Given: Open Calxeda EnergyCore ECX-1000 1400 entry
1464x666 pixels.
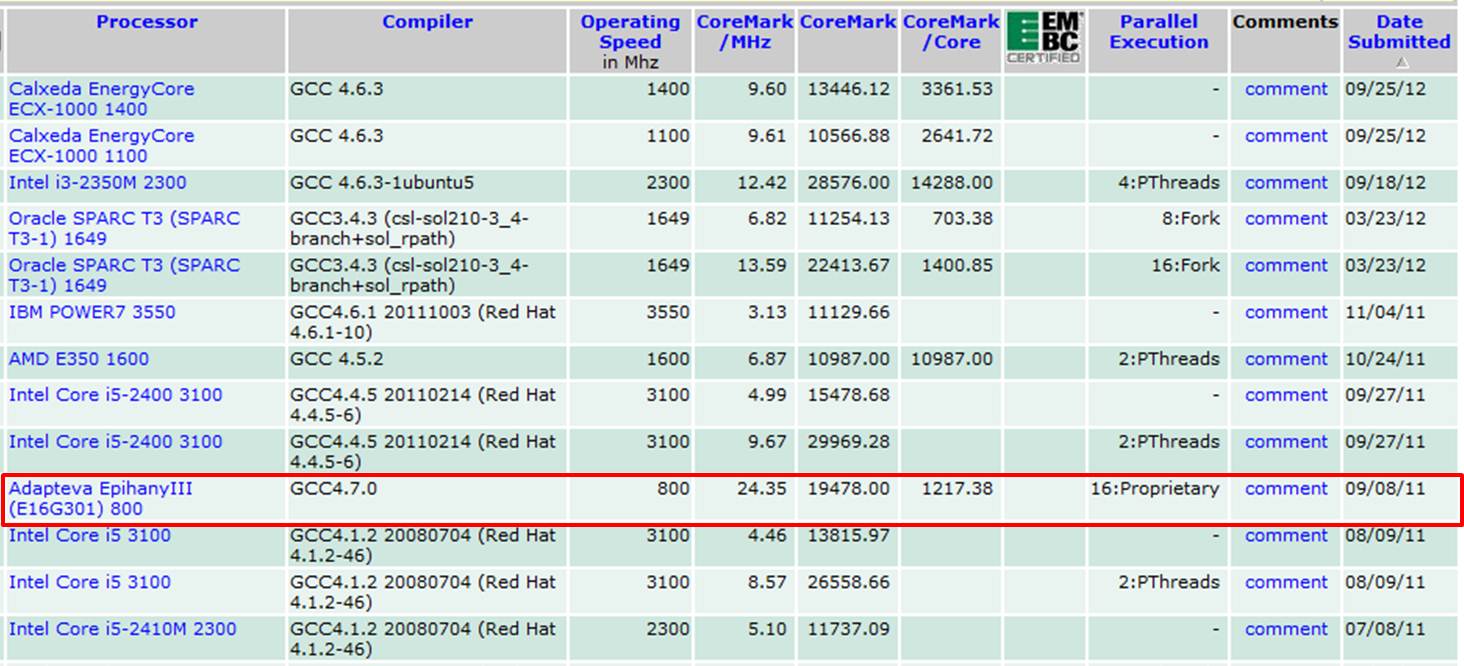Looking at the screenshot, I should pos(101,99).
